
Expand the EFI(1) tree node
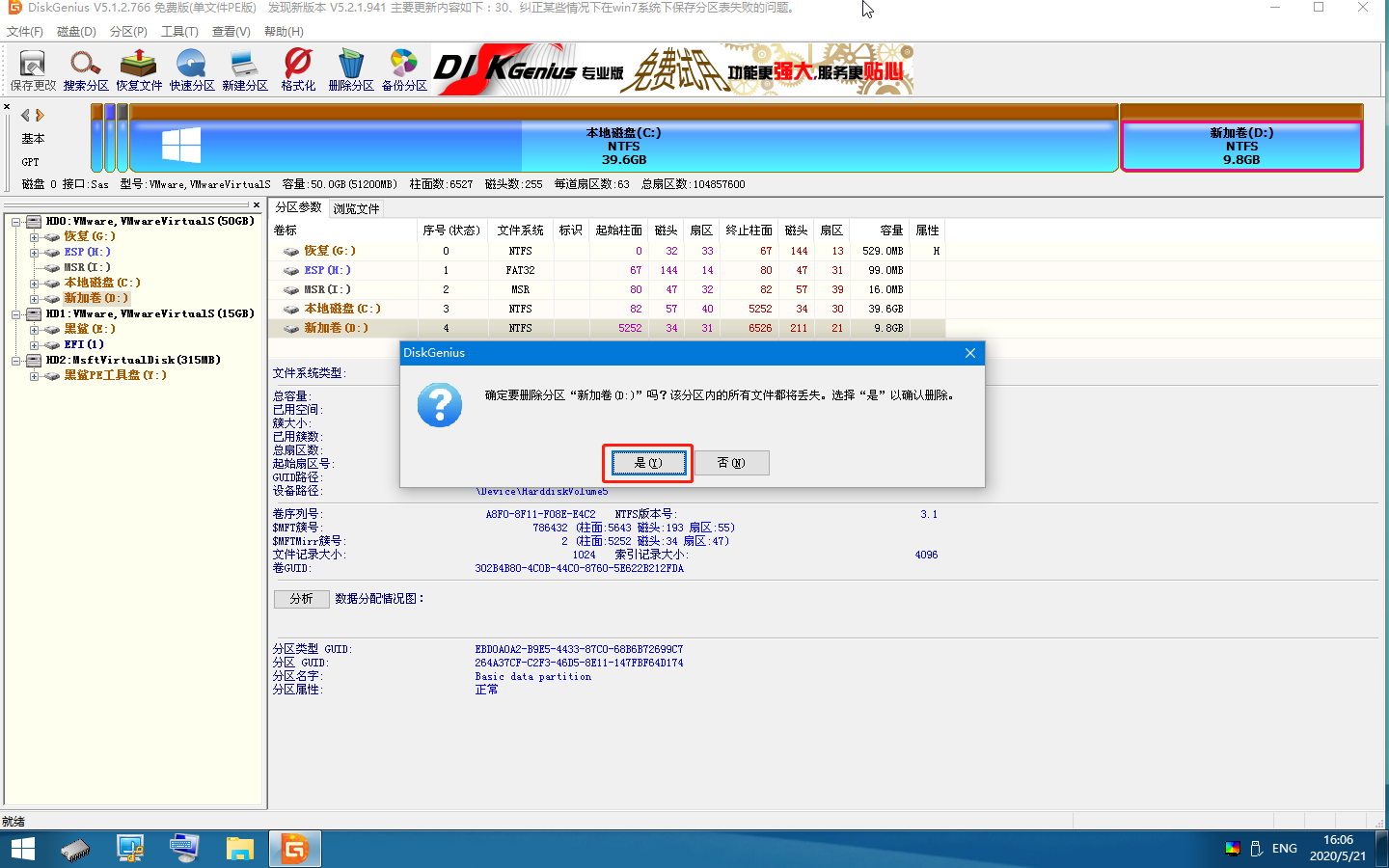[34, 345]
